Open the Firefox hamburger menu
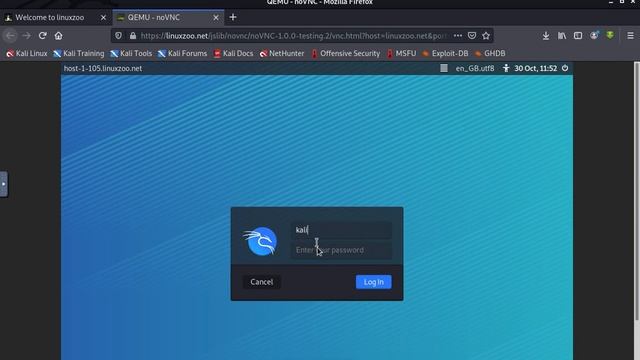Viewport: 640px width, 360px height. click(x=630, y=36)
